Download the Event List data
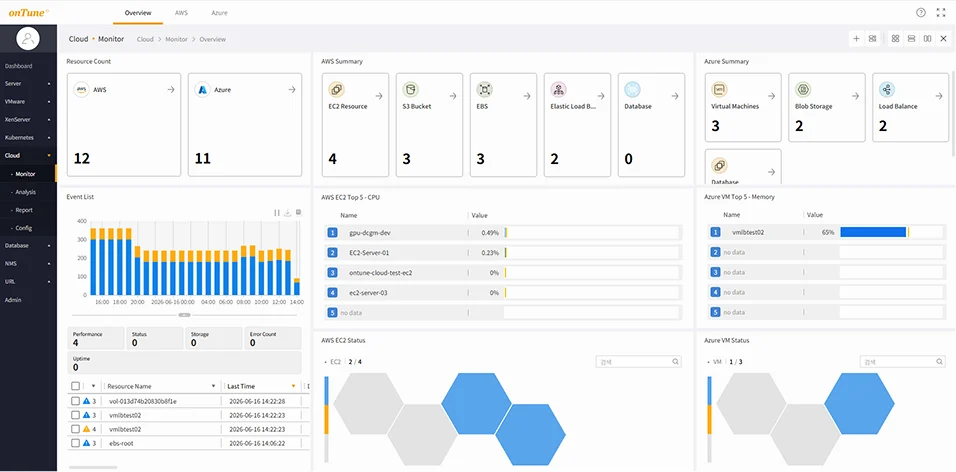This screenshot has width=956, height=472. pos(287,213)
